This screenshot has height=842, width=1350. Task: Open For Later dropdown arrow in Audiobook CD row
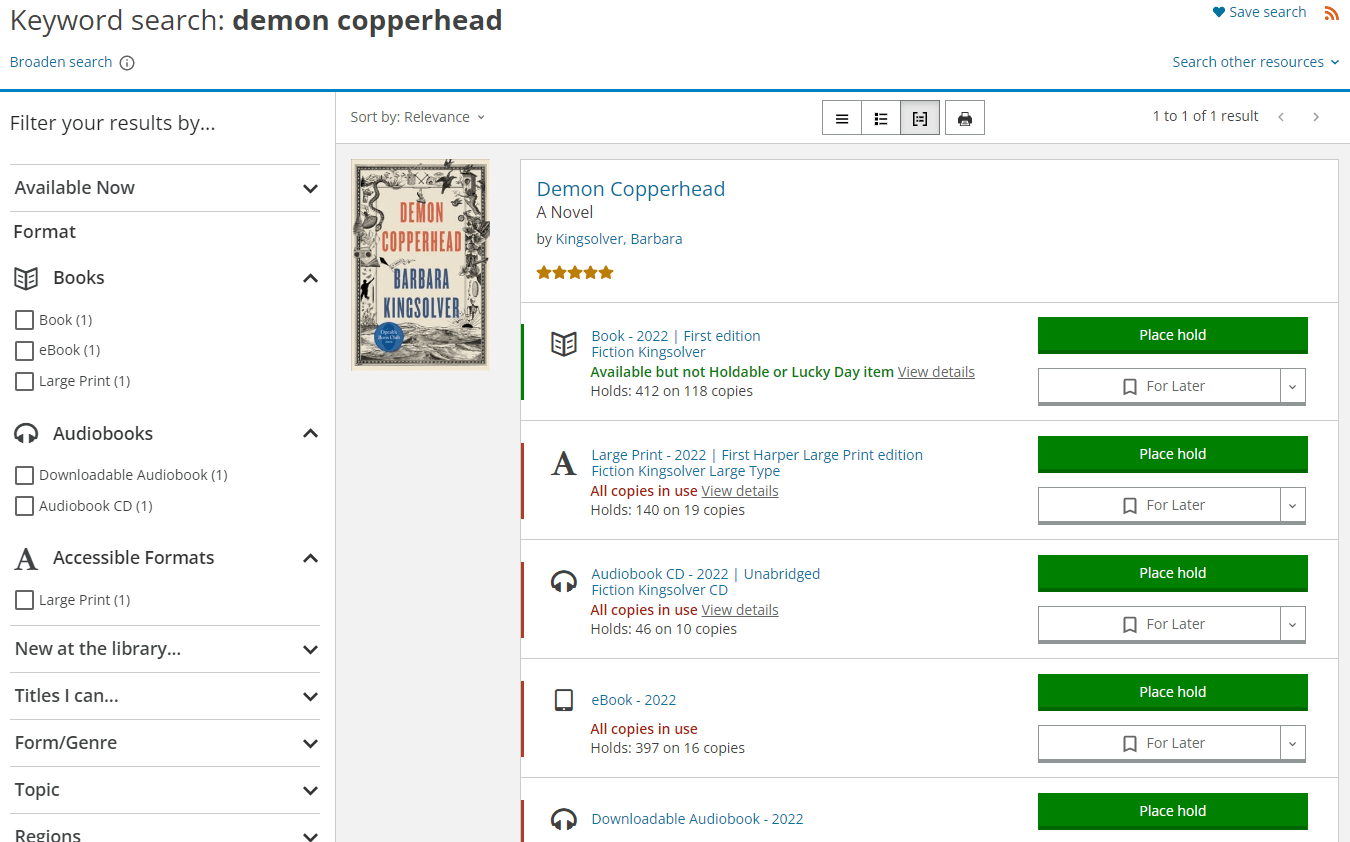(x=1293, y=624)
